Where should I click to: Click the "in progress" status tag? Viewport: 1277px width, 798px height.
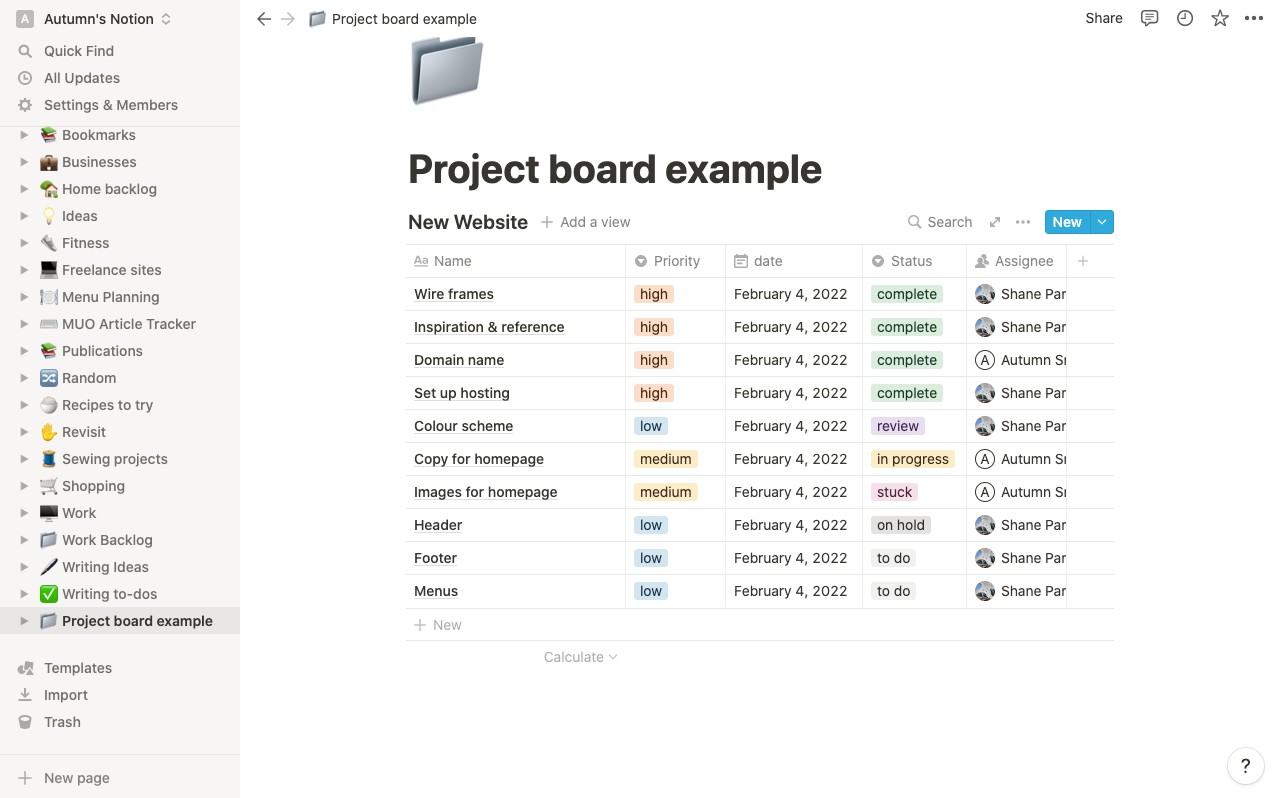click(913, 459)
